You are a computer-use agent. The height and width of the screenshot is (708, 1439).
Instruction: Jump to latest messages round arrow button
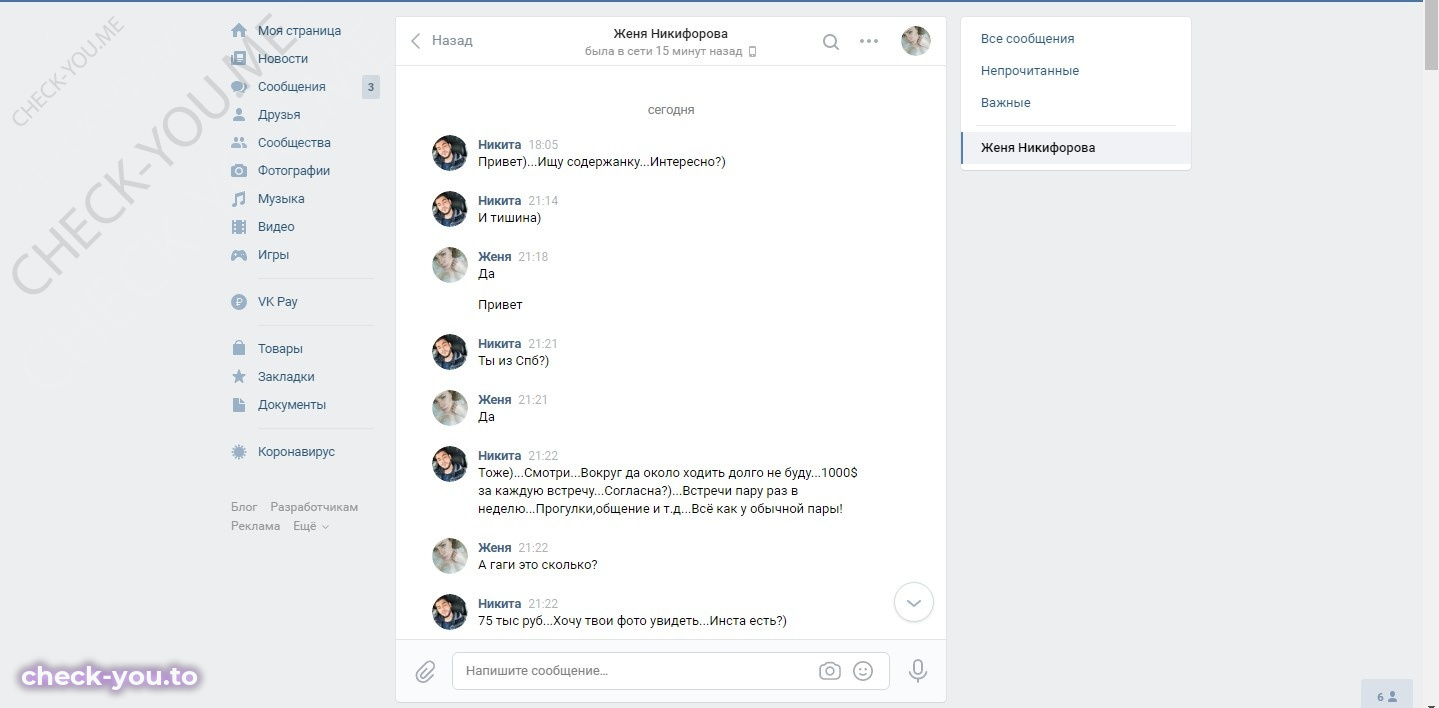click(913, 603)
